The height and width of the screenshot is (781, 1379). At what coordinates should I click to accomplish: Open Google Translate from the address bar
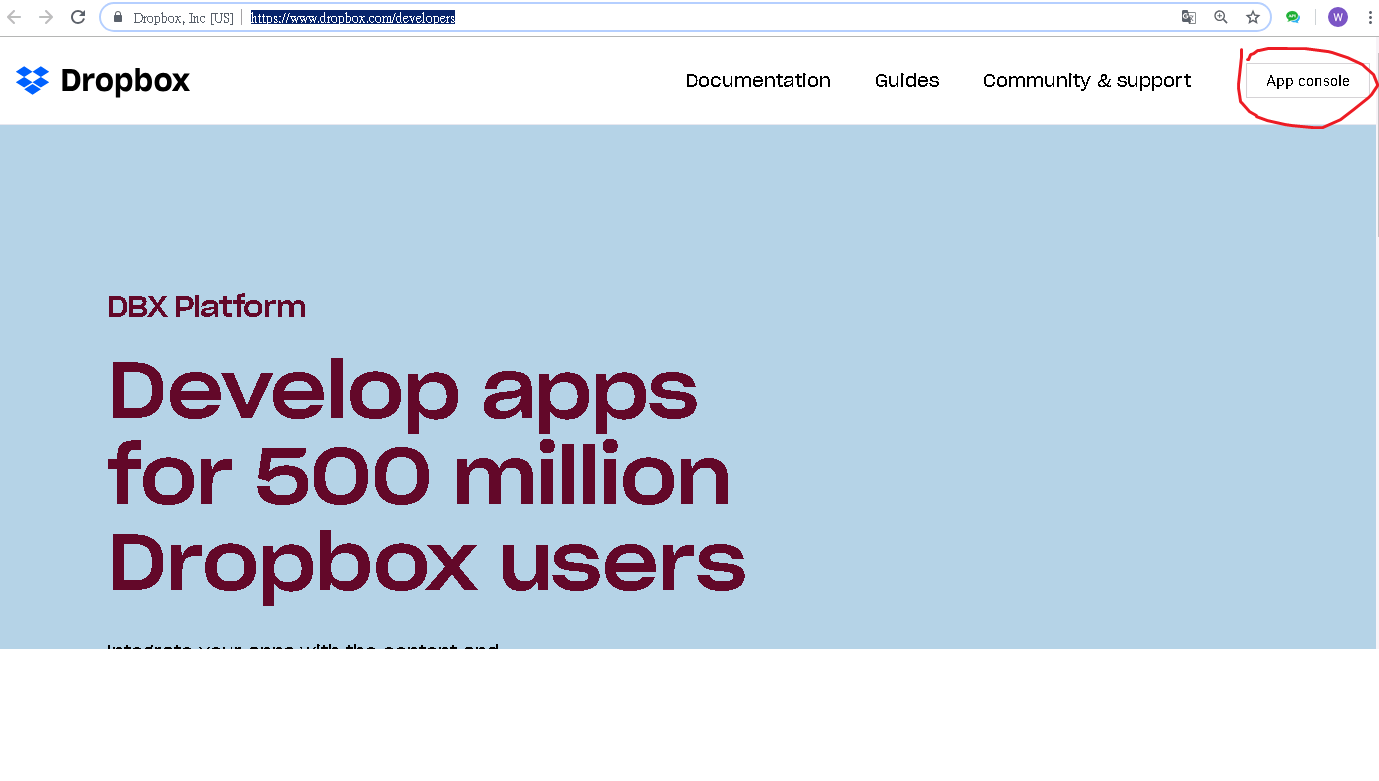(x=1188, y=17)
